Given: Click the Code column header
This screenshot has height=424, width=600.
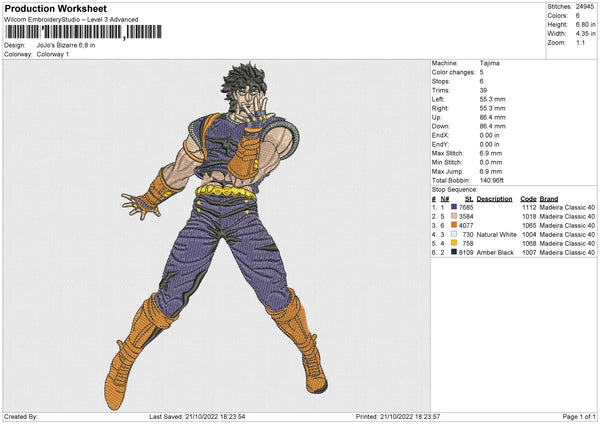Looking at the screenshot, I should pyautogui.click(x=528, y=198).
